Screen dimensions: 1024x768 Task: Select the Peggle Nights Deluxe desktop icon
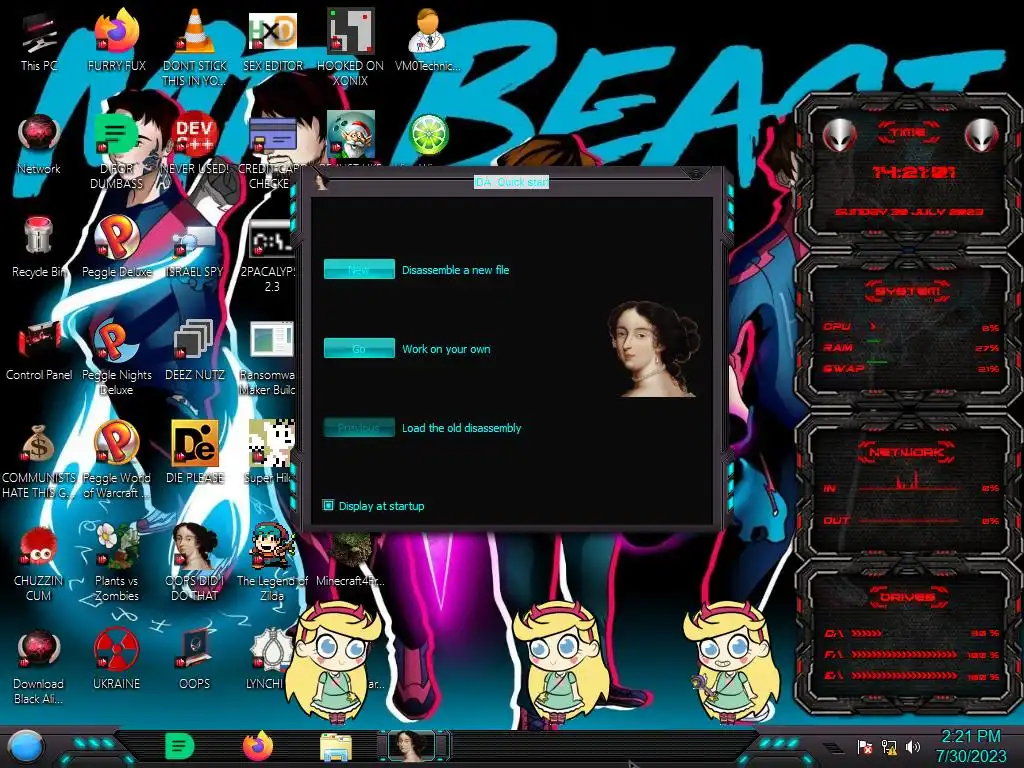click(117, 357)
